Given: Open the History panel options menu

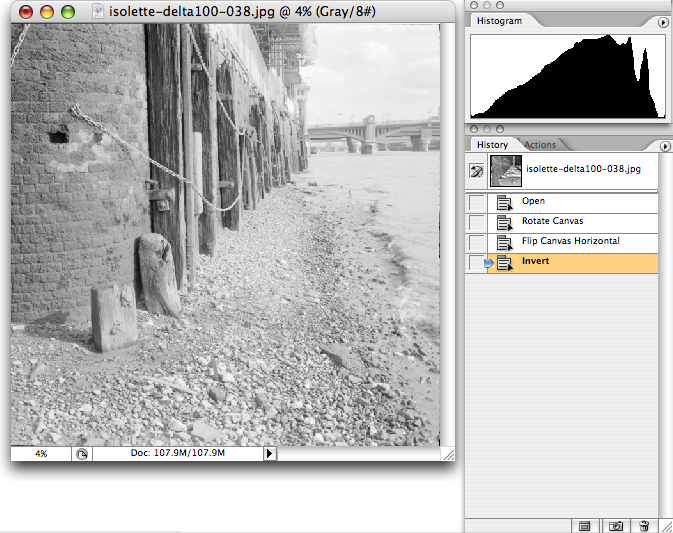Looking at the screenshot, I should click(664, 146).
